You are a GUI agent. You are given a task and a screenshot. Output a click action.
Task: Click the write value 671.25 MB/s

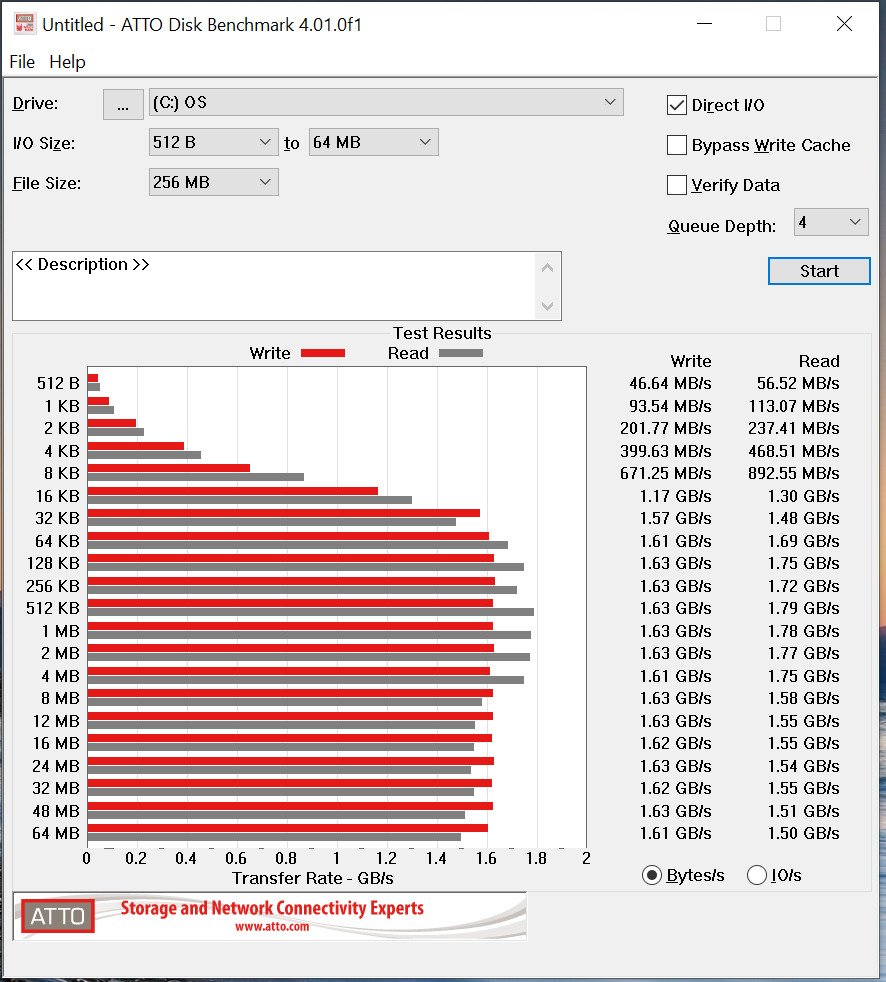(x=666, y=473)
